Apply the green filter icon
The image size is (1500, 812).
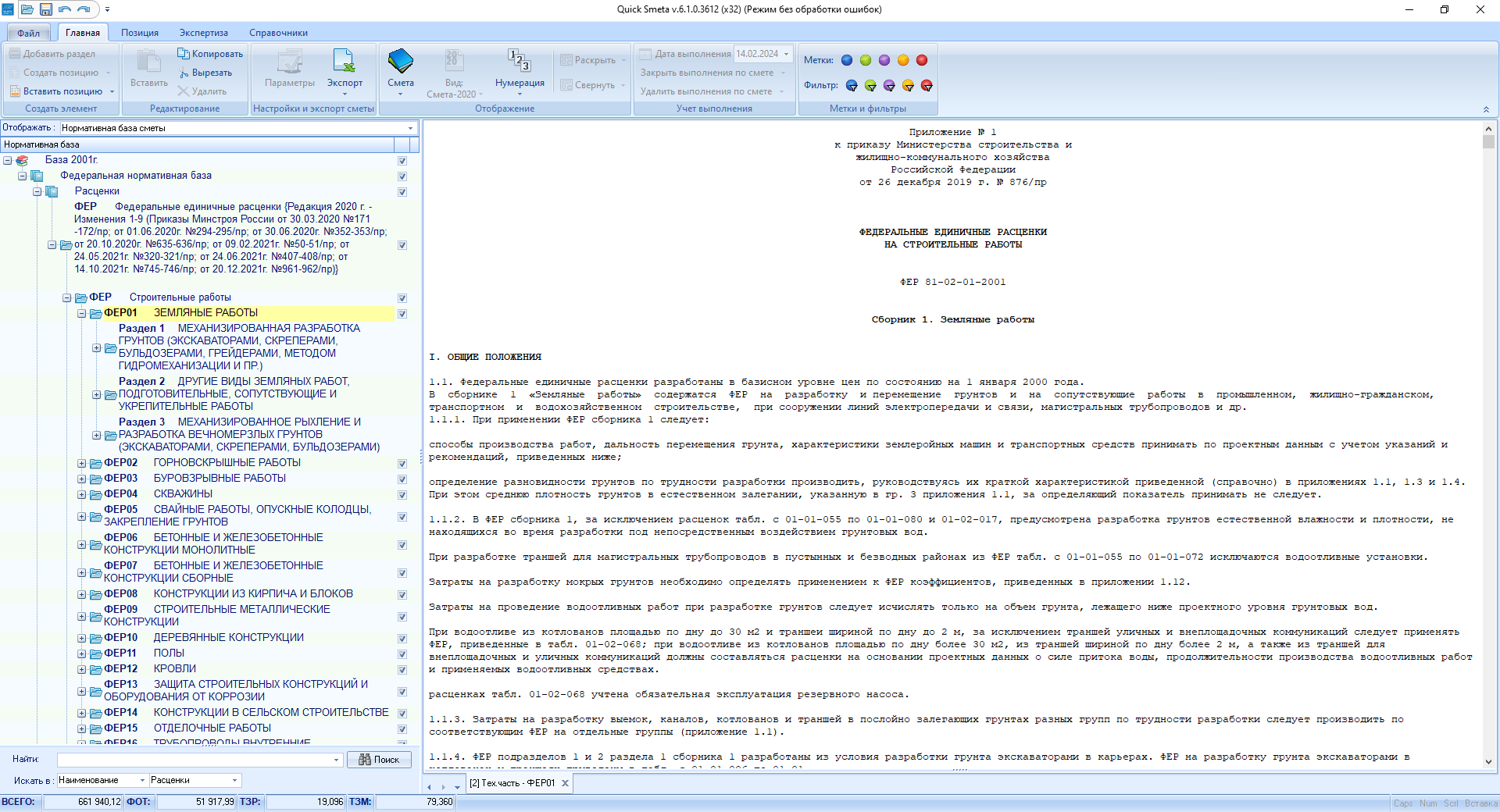870,85
